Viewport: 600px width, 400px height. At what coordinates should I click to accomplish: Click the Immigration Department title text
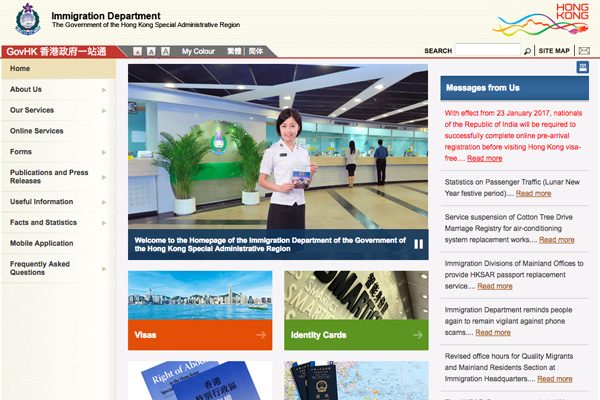pos(106,16)
